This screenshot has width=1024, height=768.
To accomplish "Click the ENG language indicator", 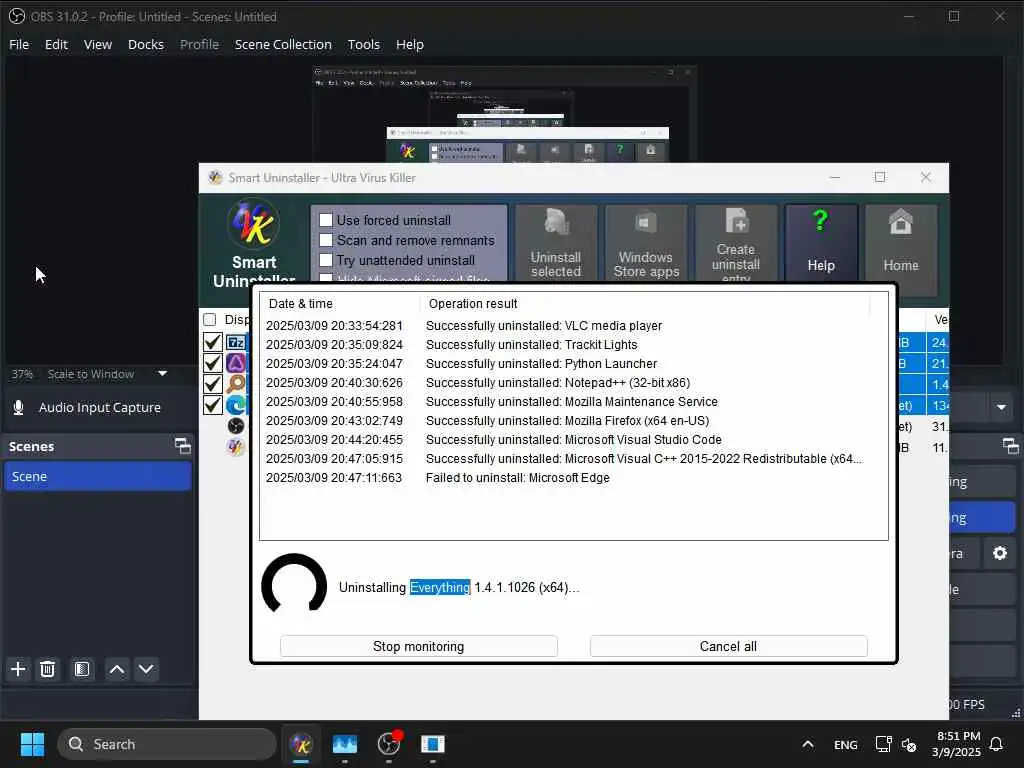I will tap(846, 744).
